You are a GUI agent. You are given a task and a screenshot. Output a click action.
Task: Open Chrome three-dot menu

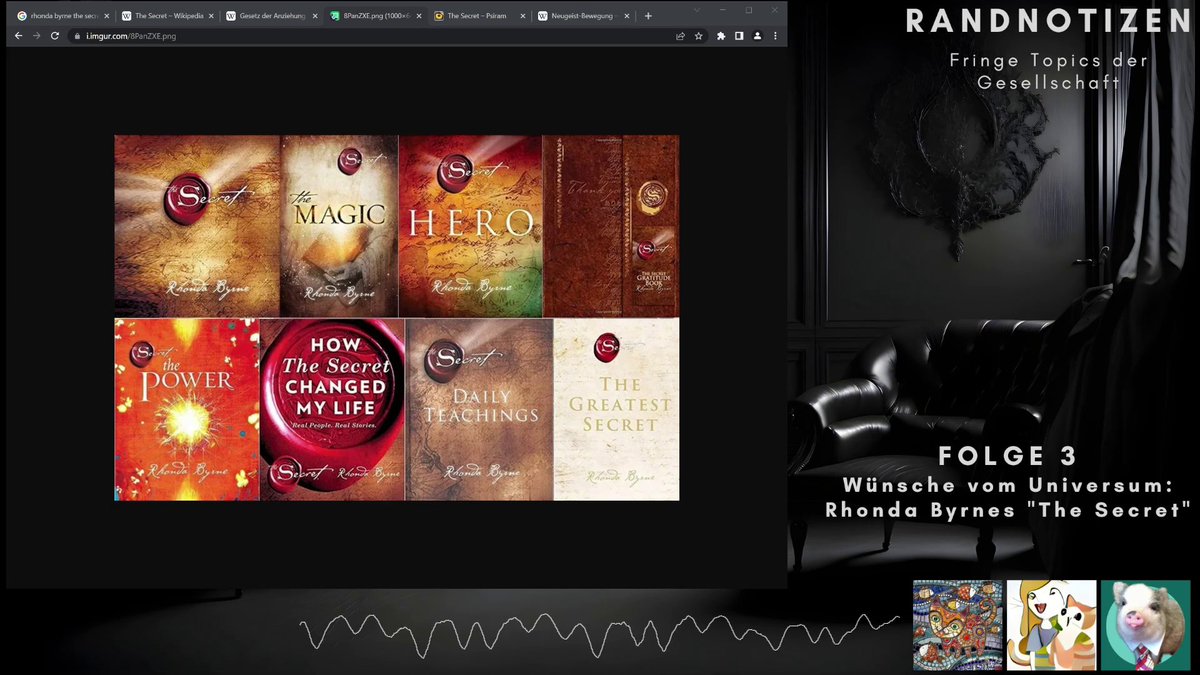(775, 36)
